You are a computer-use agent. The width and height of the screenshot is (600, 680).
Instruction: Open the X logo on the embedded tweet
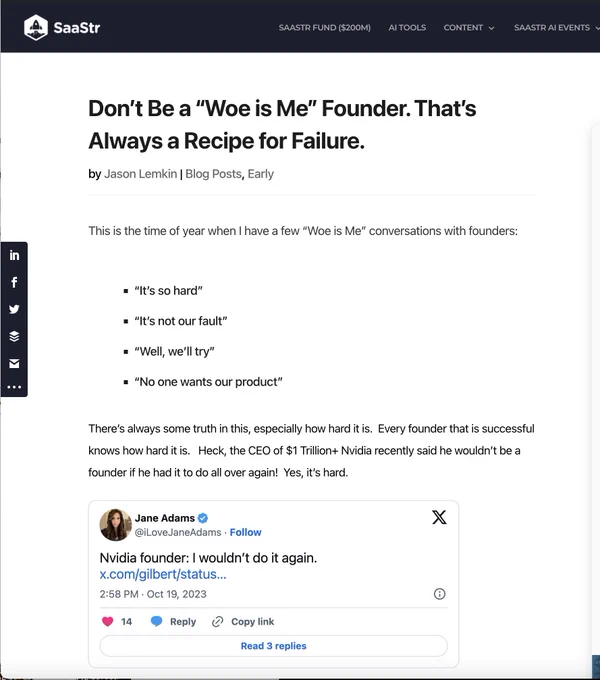point(438,517)
